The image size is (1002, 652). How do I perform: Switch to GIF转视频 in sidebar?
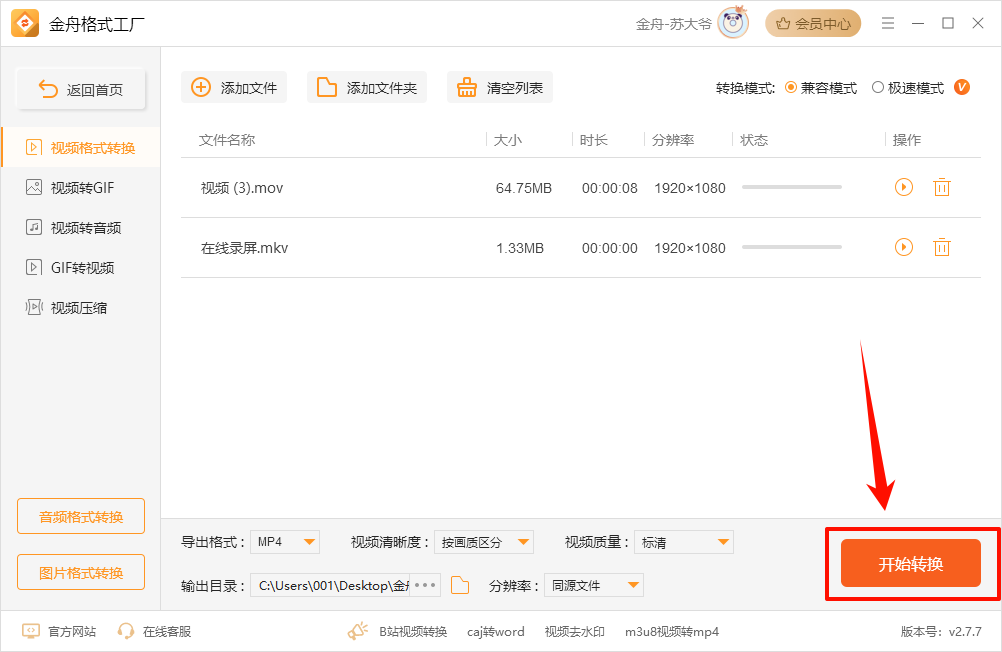81,267
